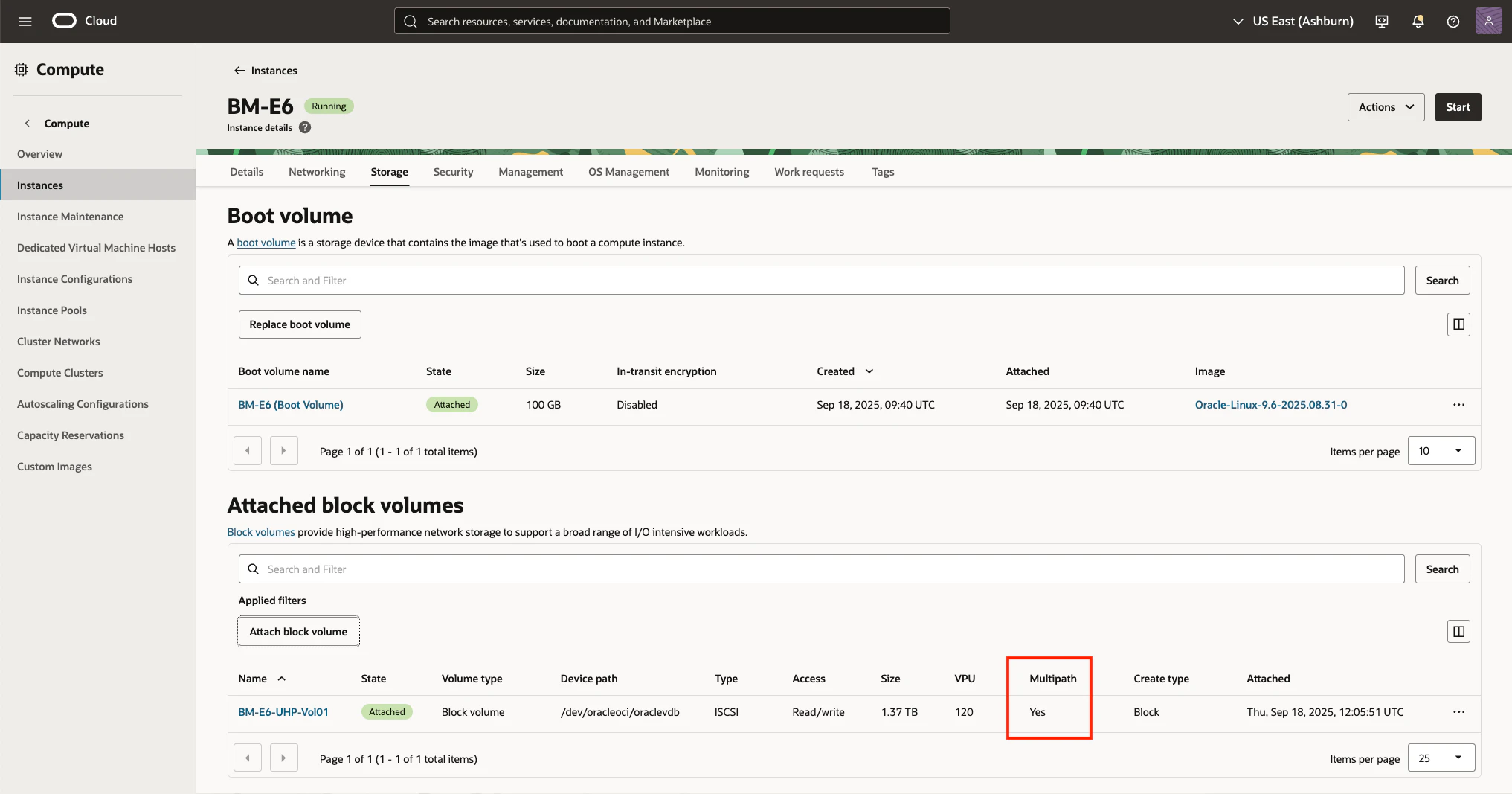Focus block volumes Search and Filter field
Viewport: 1512px width, 794px height.
[821, 569]
